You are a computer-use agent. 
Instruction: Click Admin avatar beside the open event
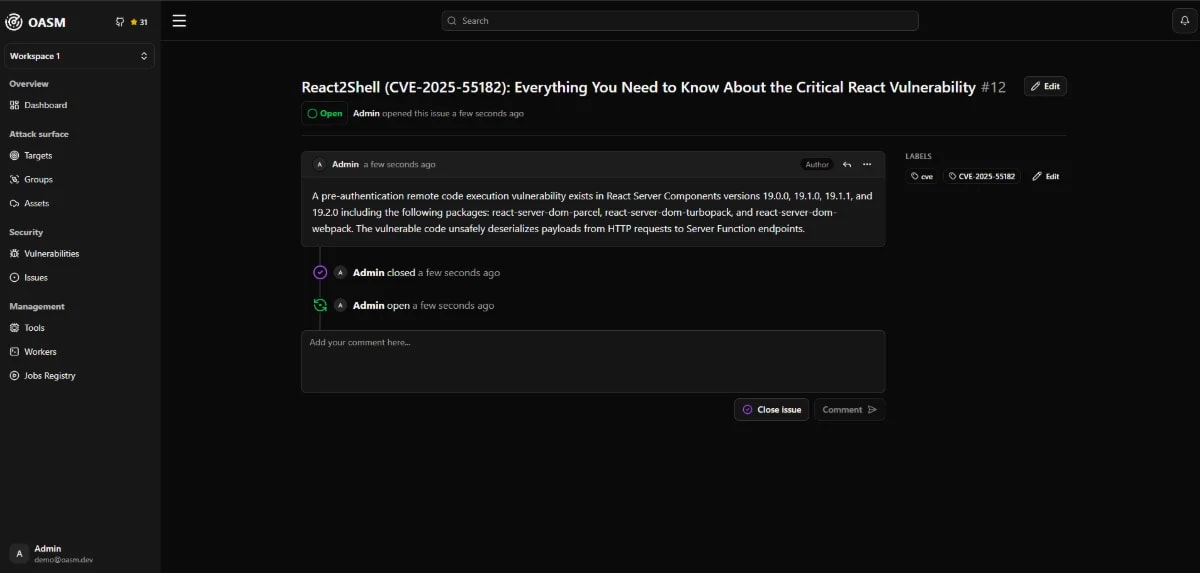340,305
